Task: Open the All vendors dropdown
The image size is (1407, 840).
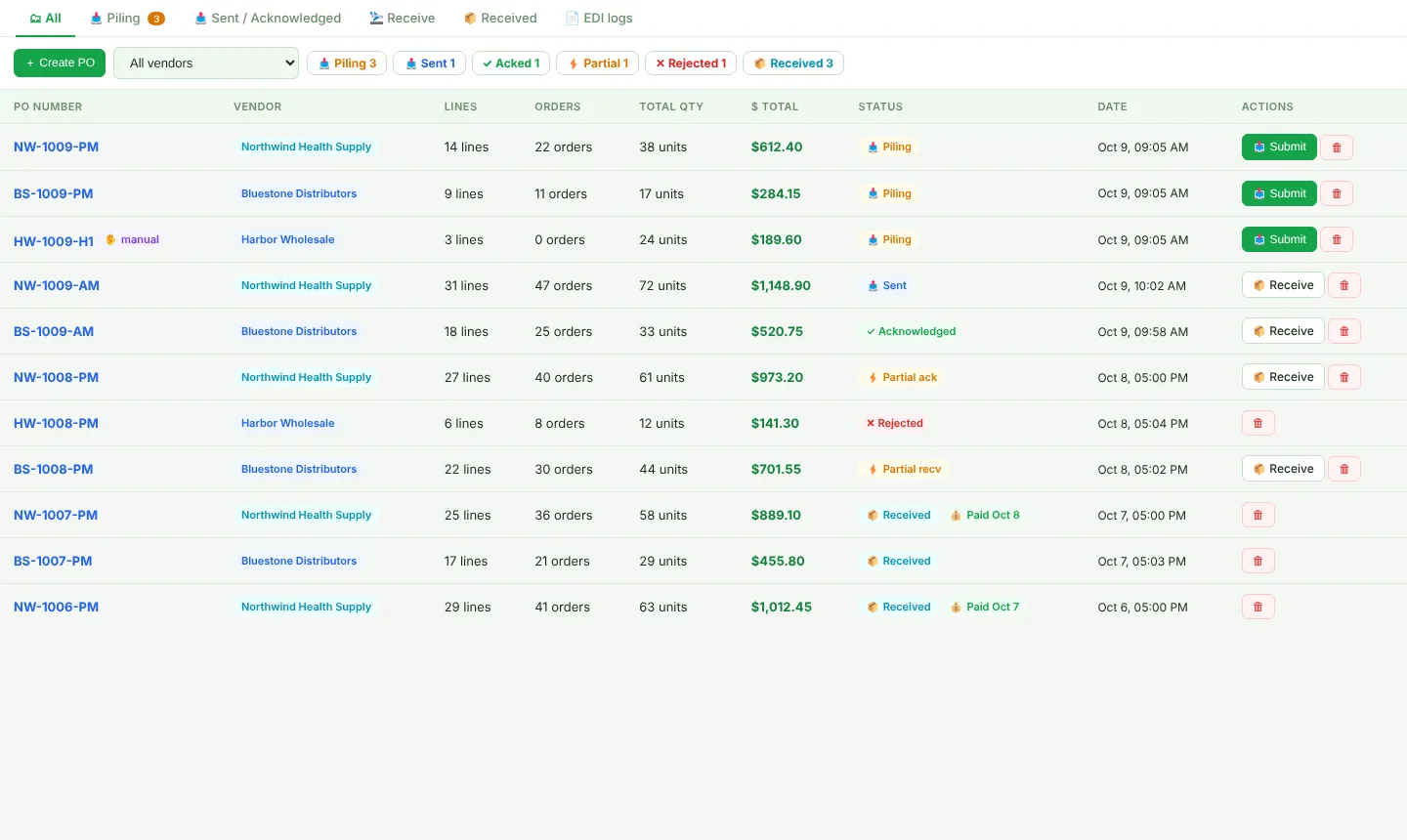Action: click(x=206, y=63)
